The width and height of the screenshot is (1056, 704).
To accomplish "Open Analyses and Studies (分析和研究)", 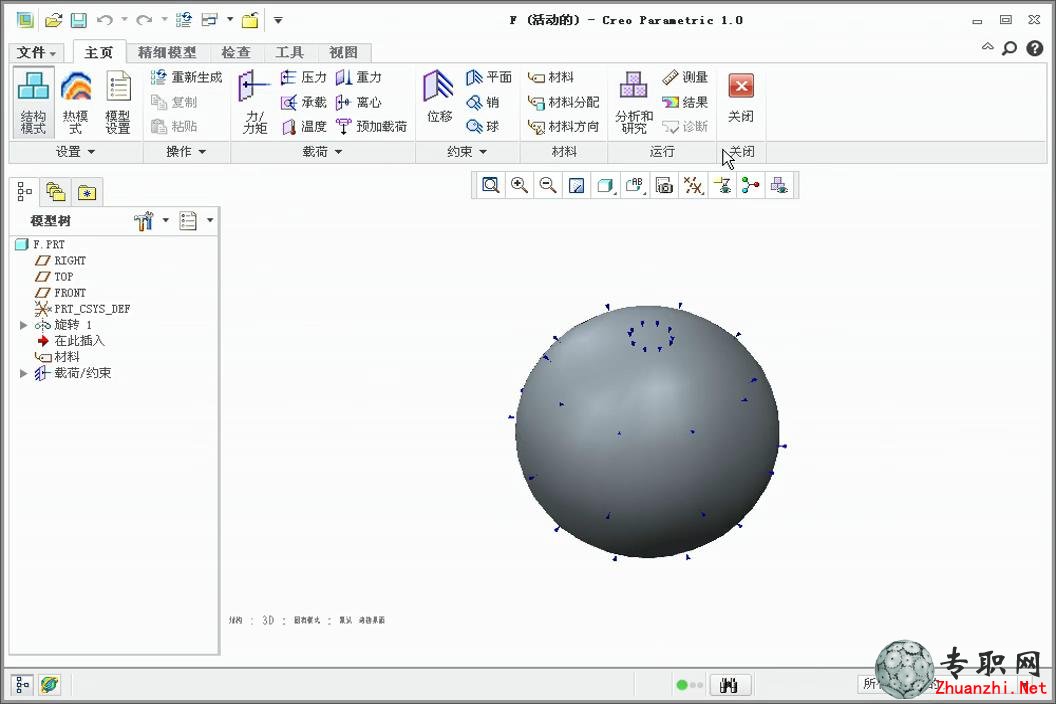I will coord(634,102).
